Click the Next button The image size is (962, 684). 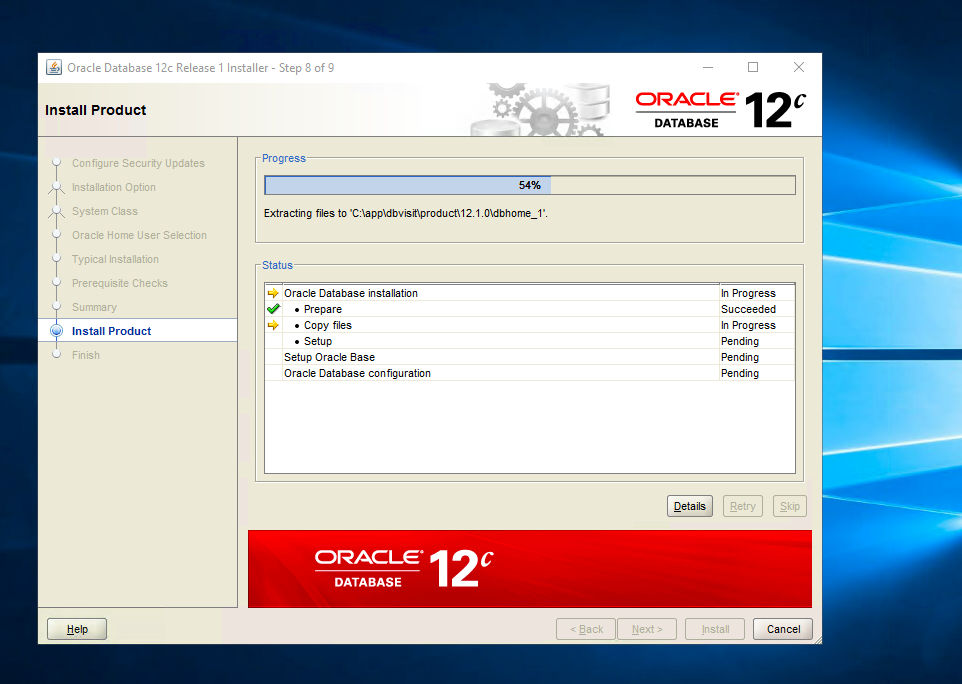coord(647,629)
